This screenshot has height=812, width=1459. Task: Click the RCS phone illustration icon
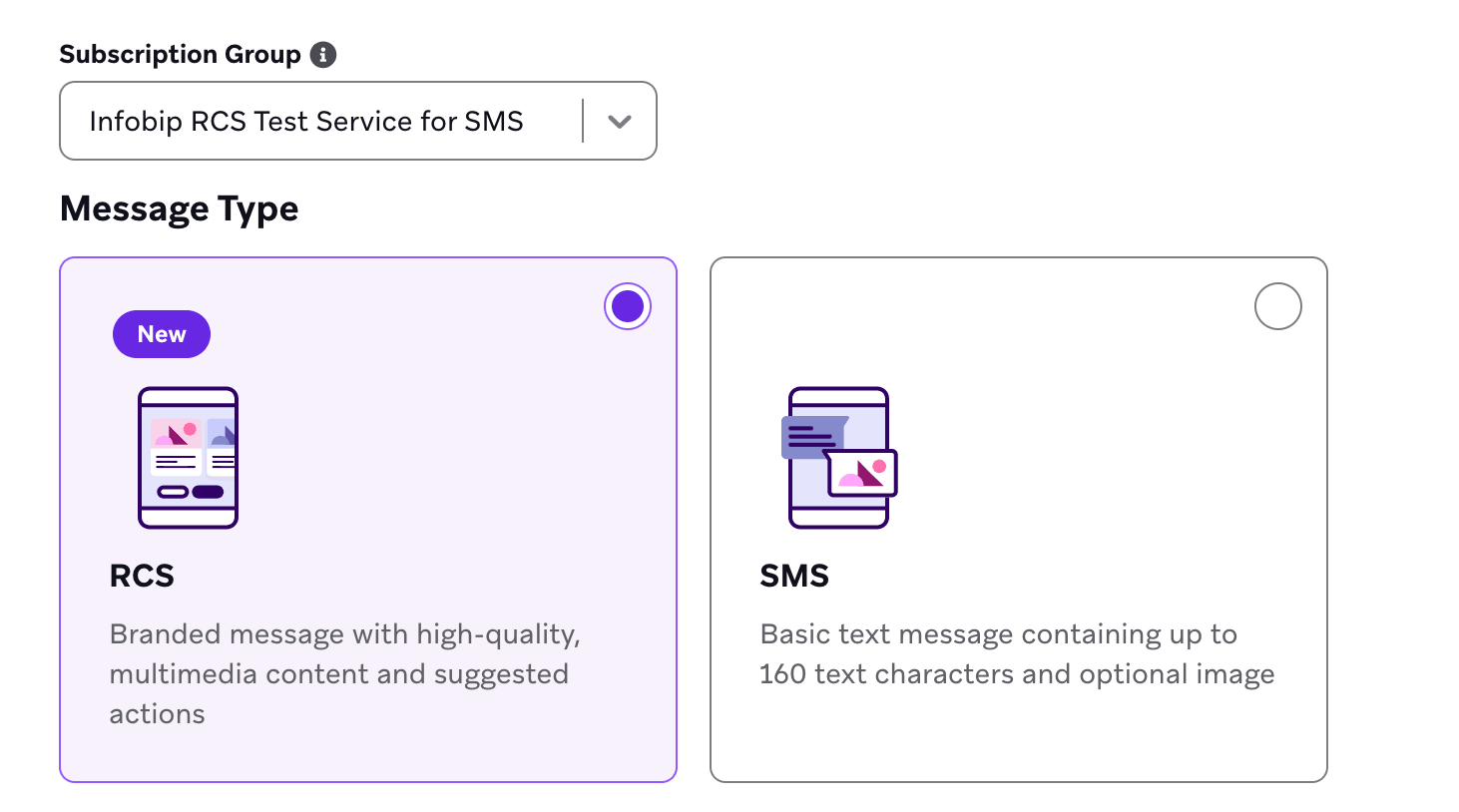coord(188,458)
